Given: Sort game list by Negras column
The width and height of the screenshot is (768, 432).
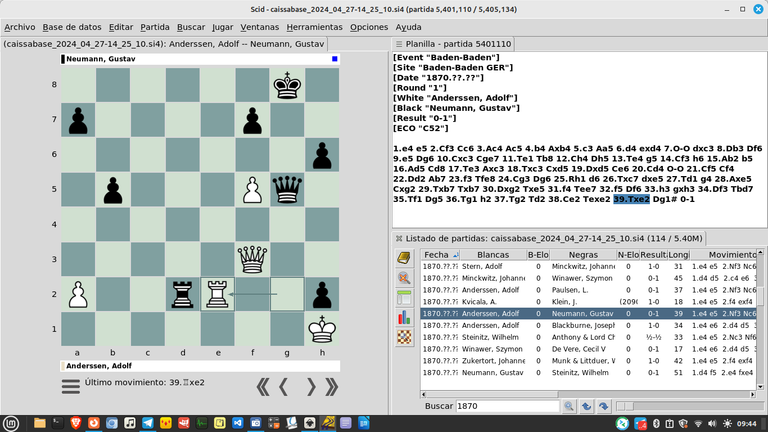Looking at the screenshot, I should pos(583,255).
